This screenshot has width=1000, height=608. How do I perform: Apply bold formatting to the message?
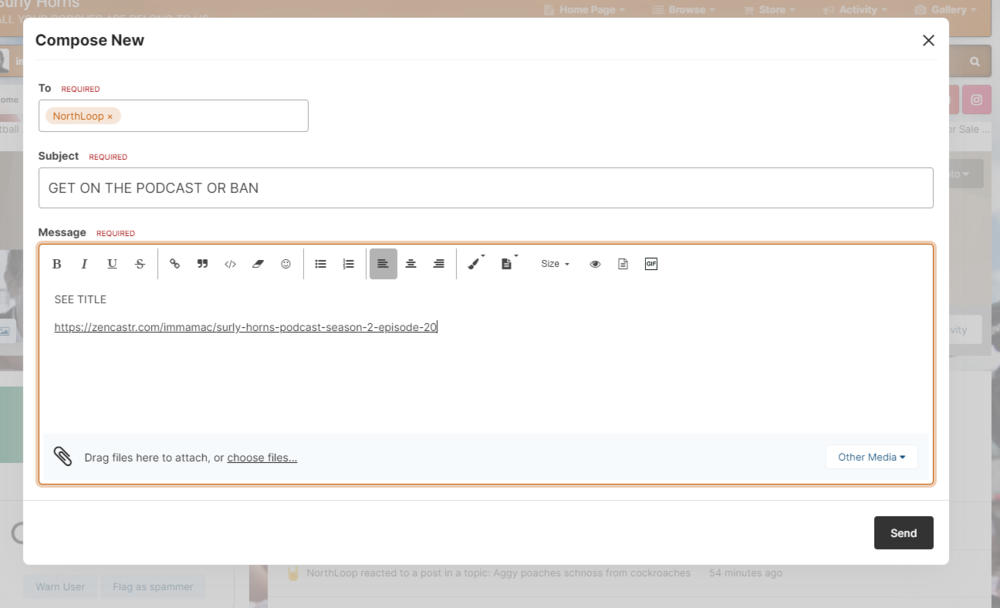(x=56, y=263)
